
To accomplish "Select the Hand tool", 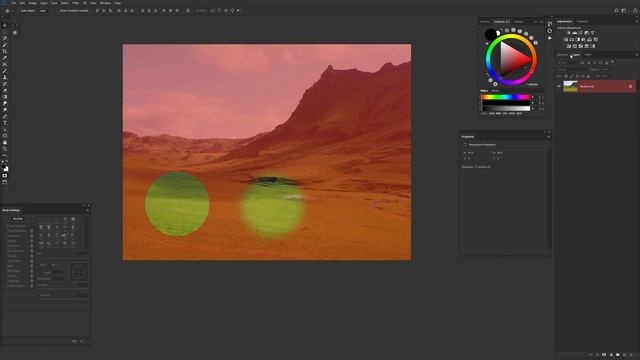I will [4, 142].
